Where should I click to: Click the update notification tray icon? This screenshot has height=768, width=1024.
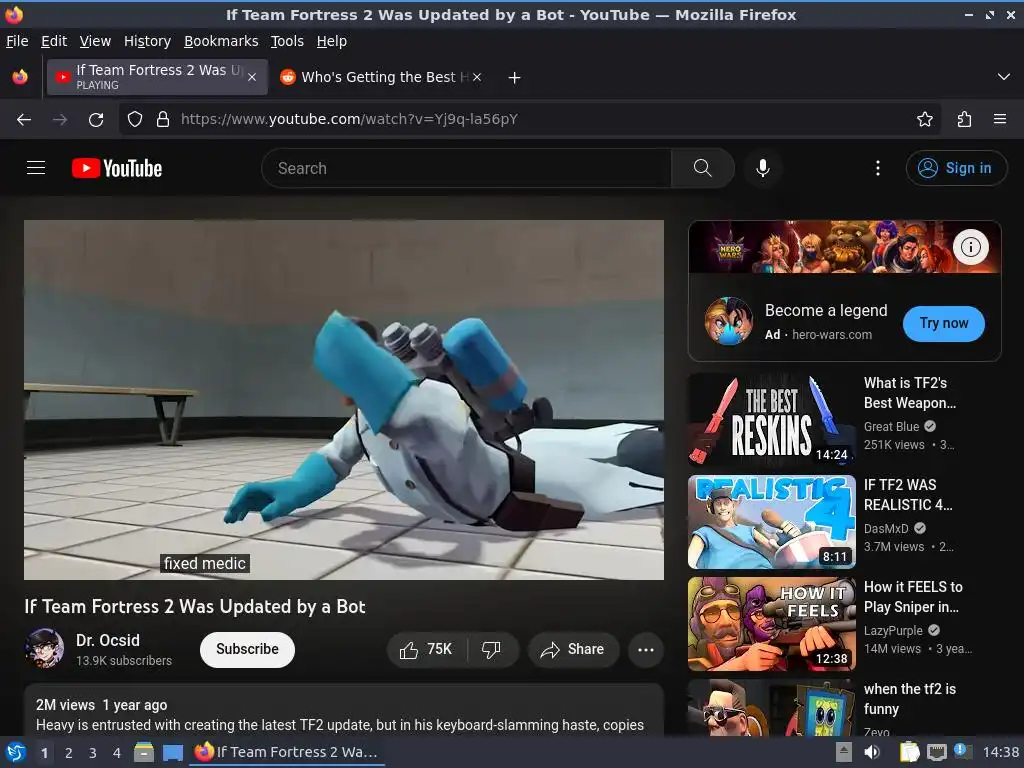click(x=962, y=752)
